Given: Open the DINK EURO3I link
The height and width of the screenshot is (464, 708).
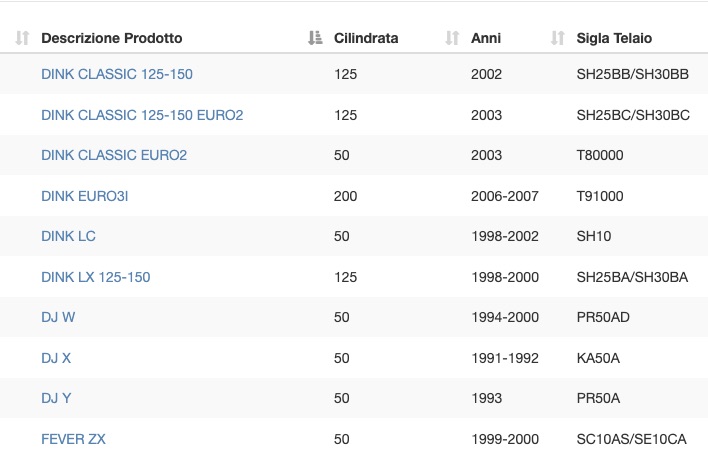Looking at the screenshot, I should [84, 196].
